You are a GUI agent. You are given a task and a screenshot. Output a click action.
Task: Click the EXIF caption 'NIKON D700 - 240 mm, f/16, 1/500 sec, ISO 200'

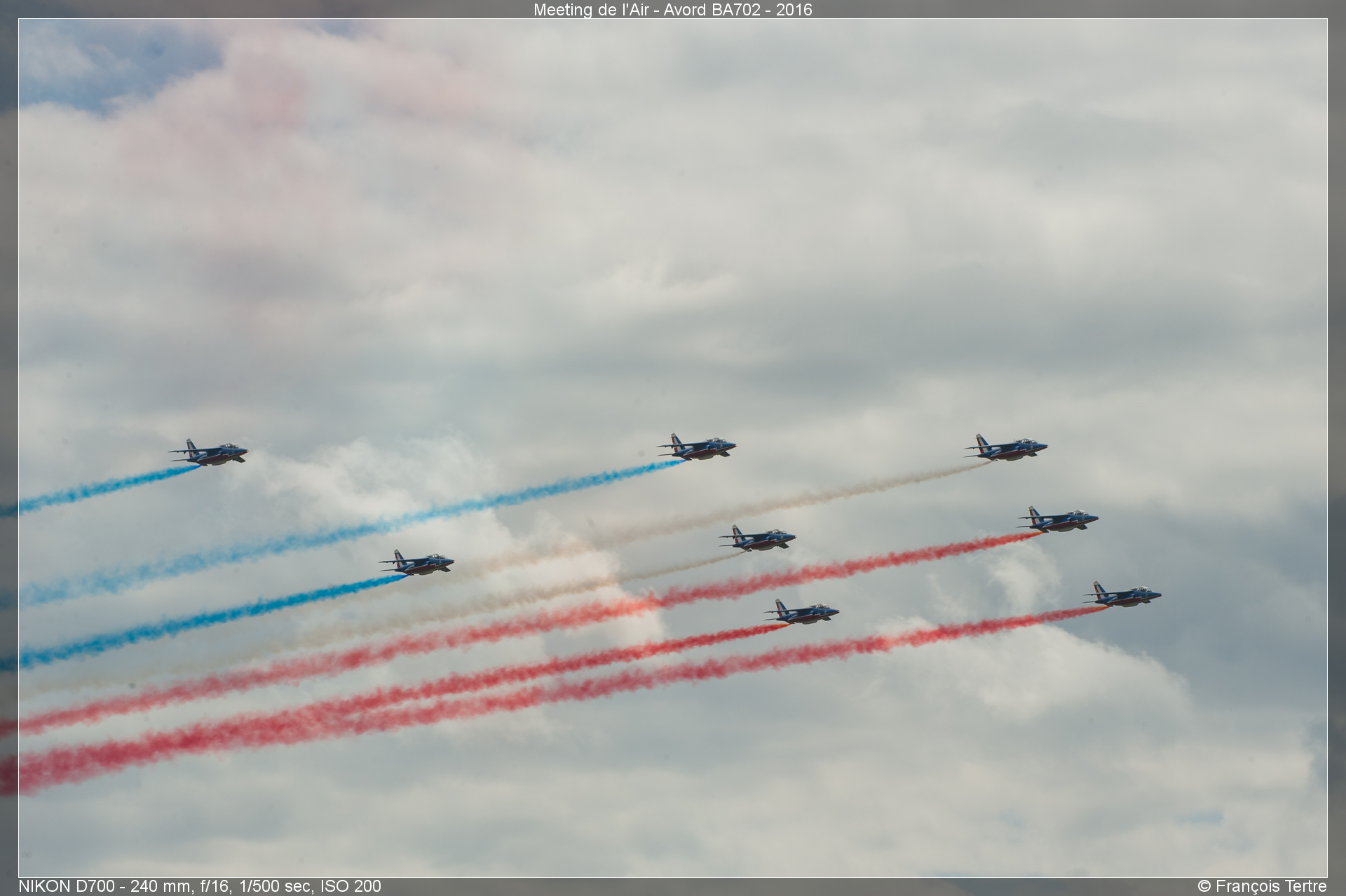(200, 886)
